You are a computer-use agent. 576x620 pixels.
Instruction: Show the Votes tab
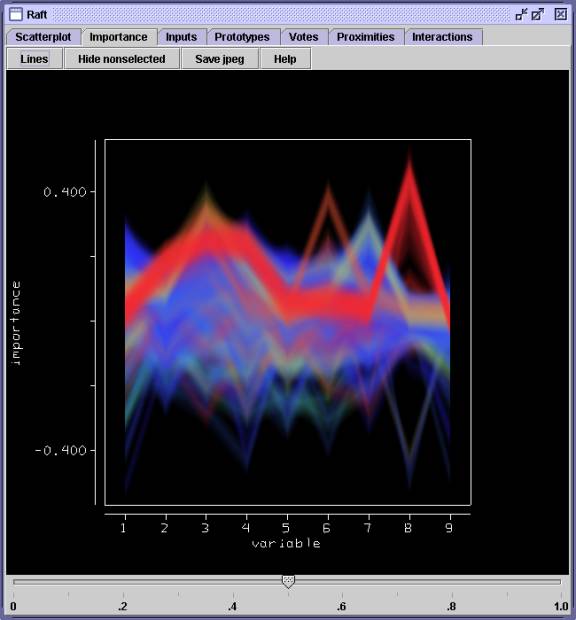303,37
